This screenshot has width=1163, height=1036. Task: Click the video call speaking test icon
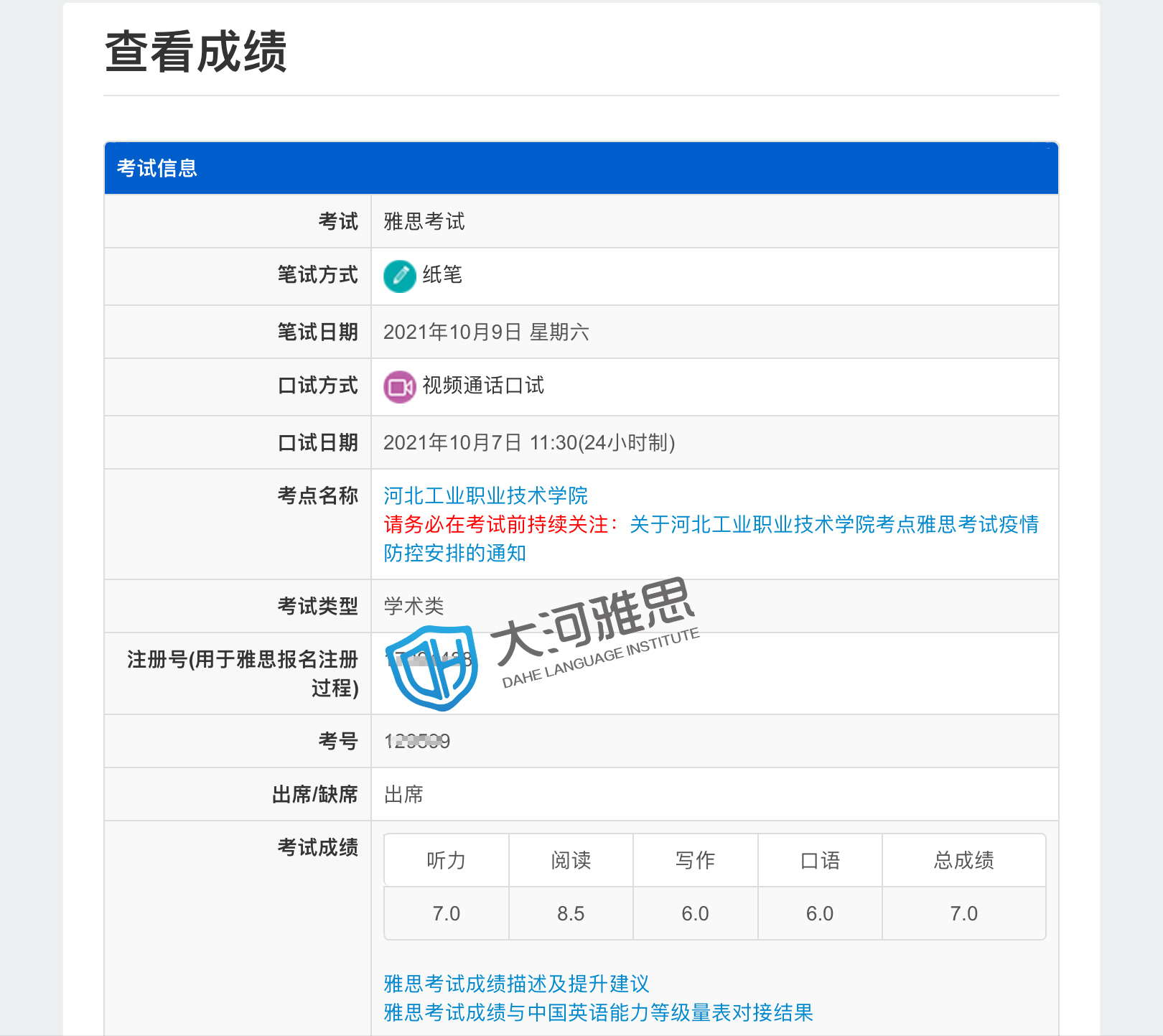[x=400, y=387]
